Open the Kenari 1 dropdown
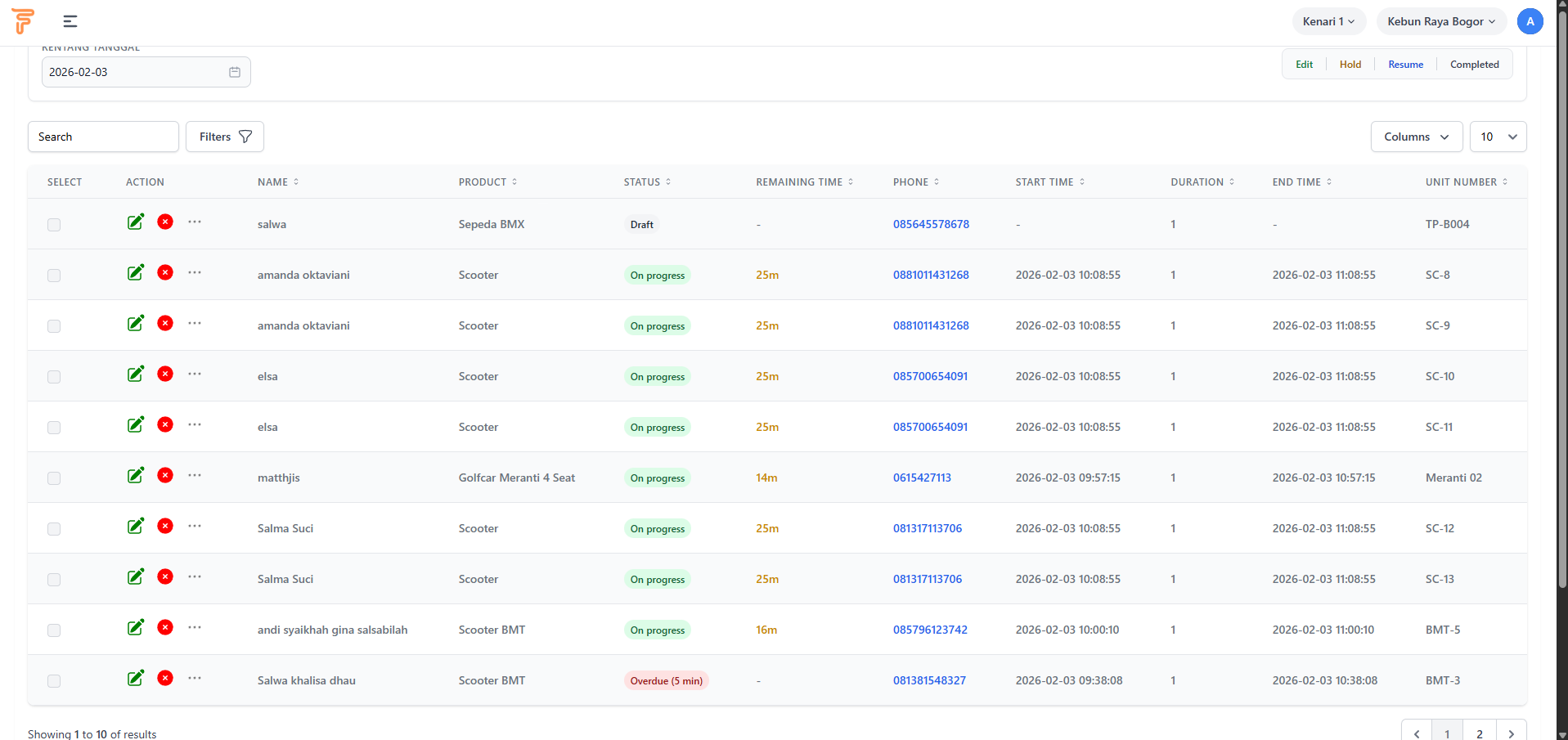Image resolution: width=1568 pixels, height=740 pixels. point(1328,21)
